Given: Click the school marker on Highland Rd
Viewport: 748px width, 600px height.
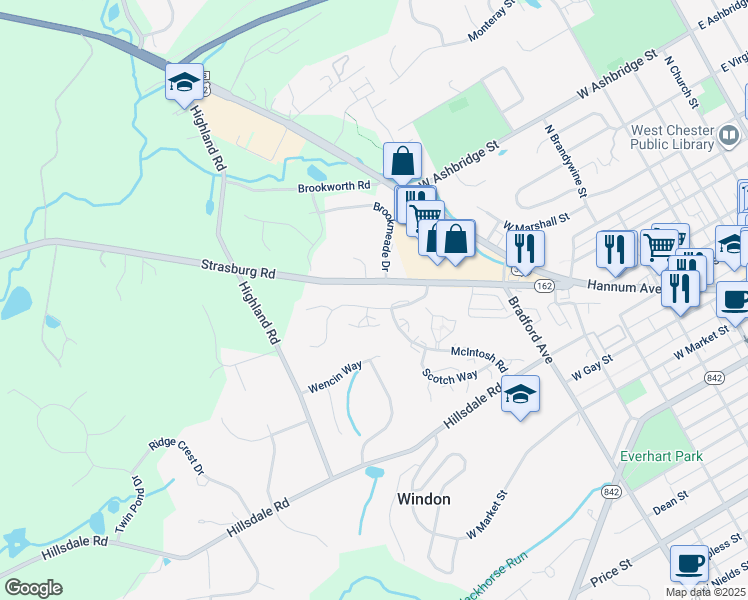Looking at the screenshot, I should pos(184,82).
